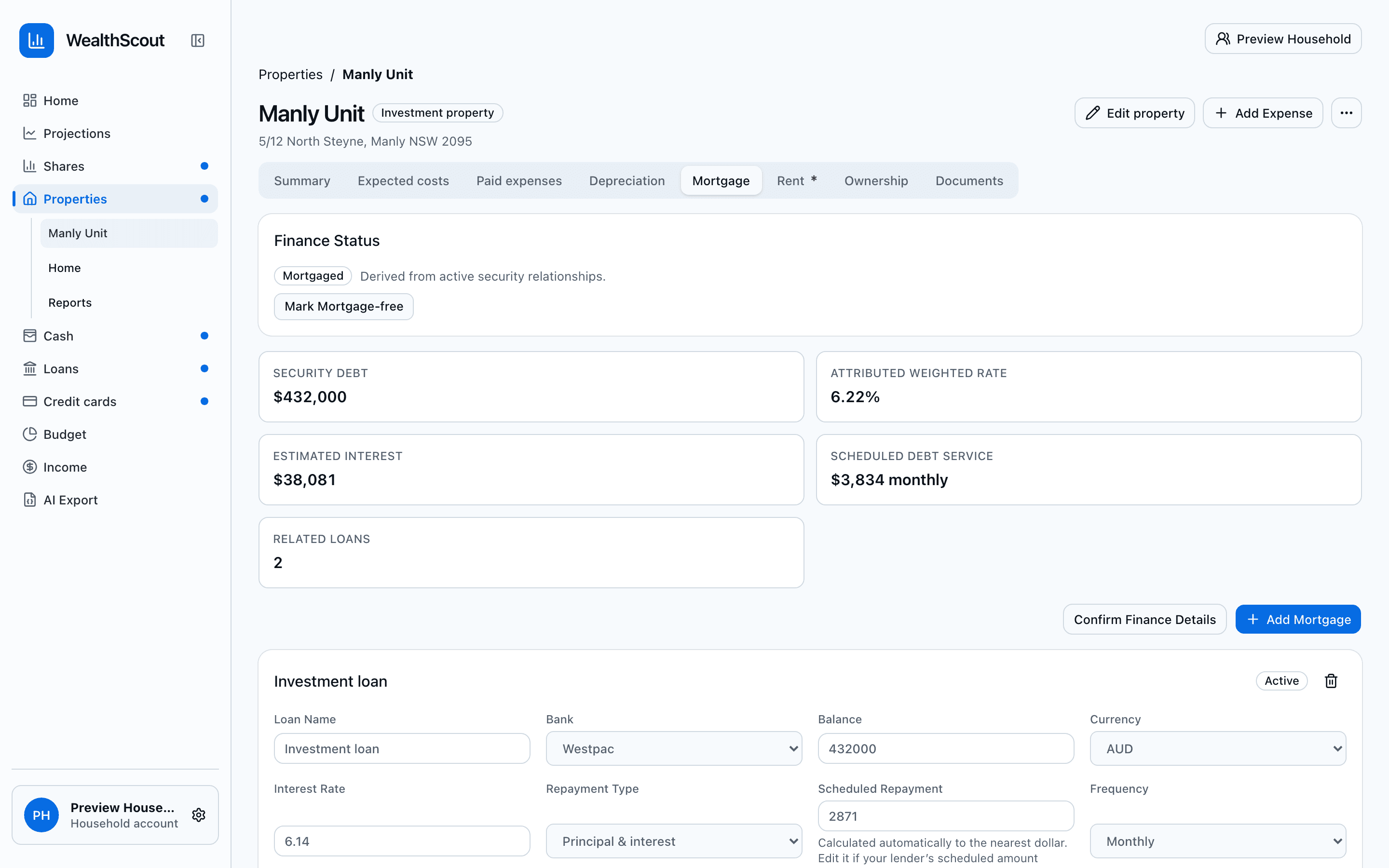This screenshot has height=868, width=1389.
Task: Open Budget from the pie chart icon
Action: [30, 434]
